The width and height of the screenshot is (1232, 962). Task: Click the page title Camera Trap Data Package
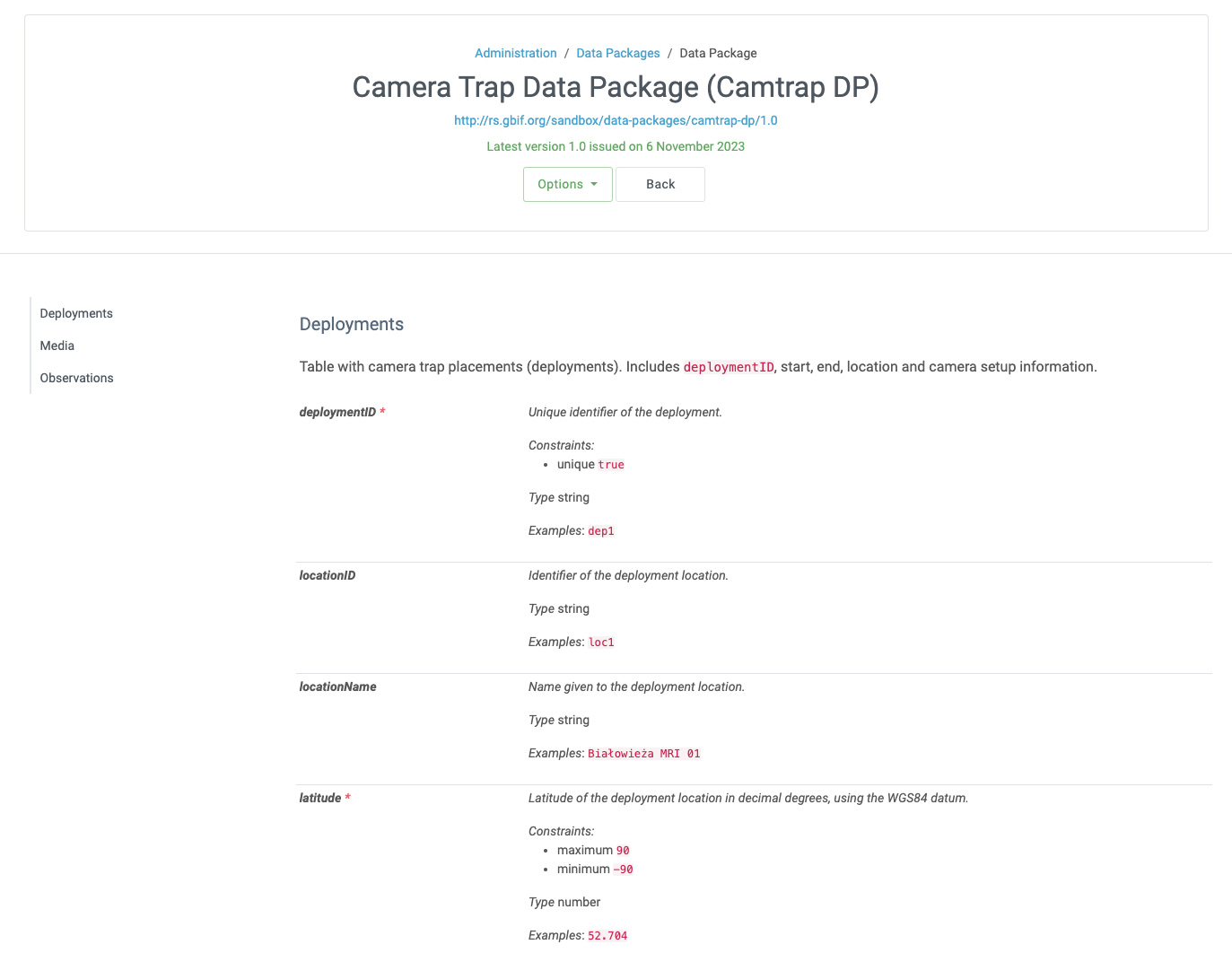[616, 87]
